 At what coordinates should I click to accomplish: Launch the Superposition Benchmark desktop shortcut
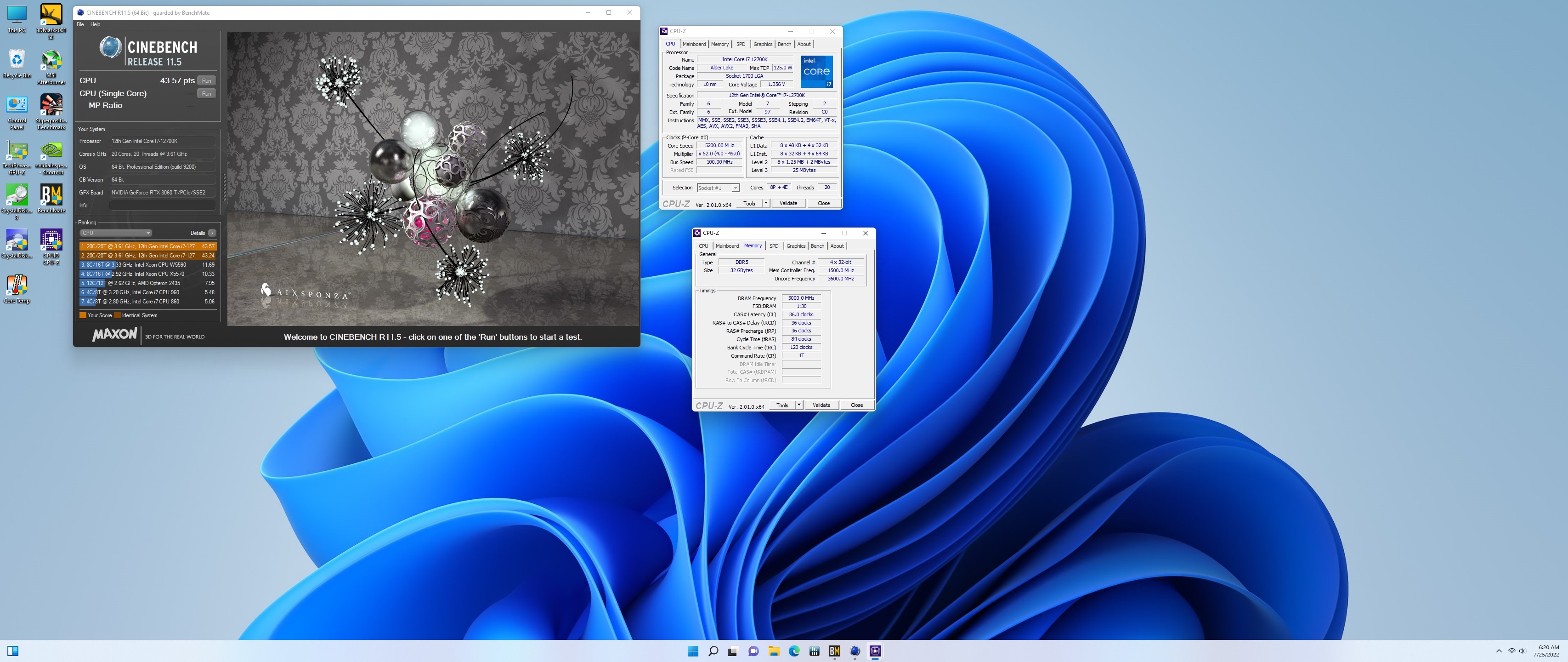[51, 113]
